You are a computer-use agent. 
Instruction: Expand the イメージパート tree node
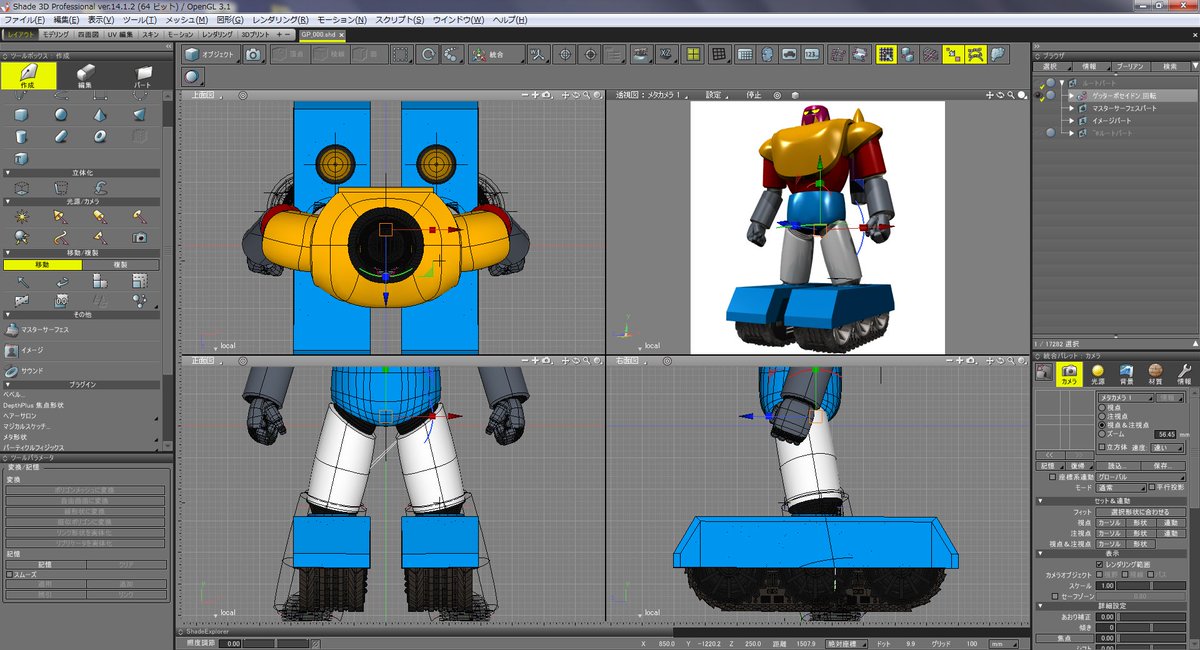click(1071, 120)
